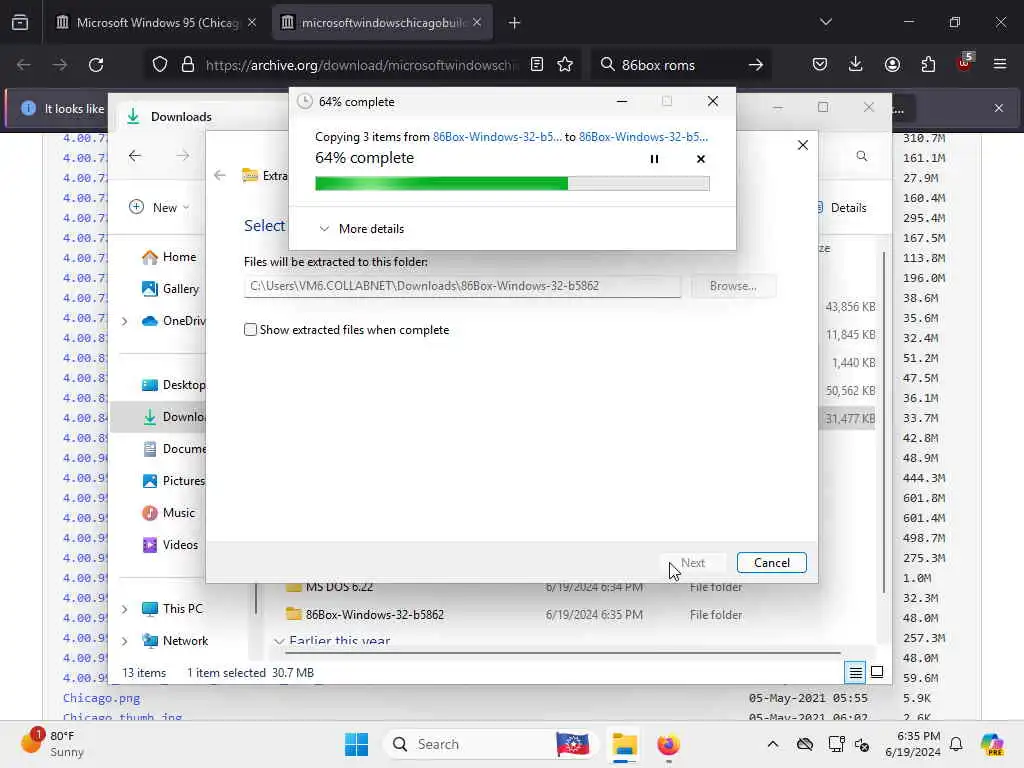Switch Explorer to details list view

855,672
